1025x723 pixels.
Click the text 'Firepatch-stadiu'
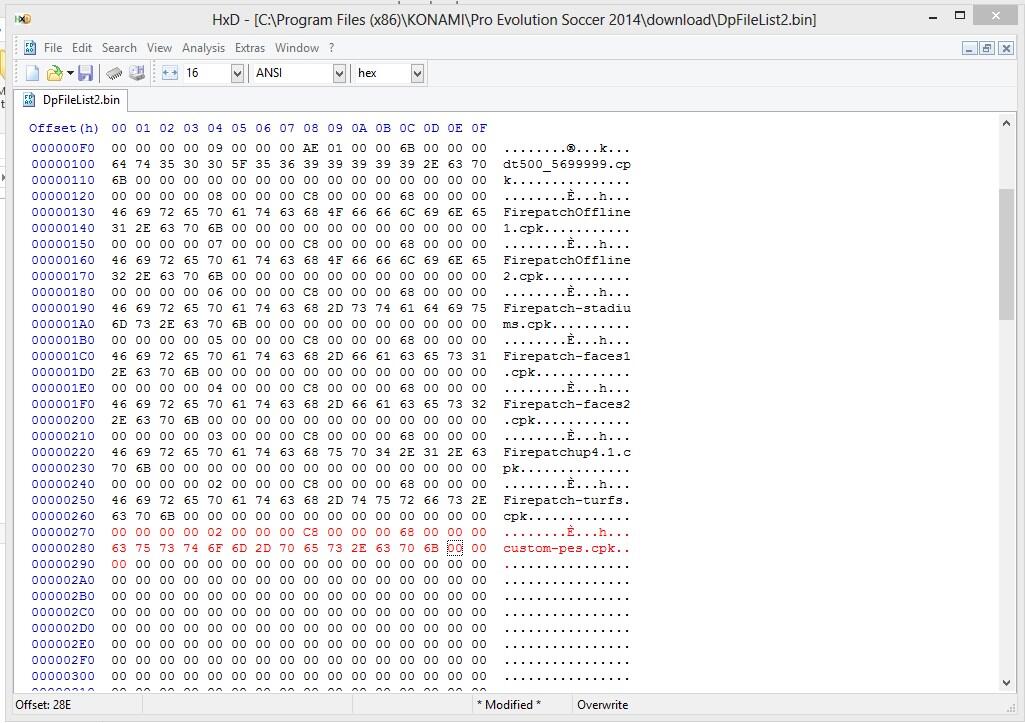pyautogui.click(x=567, y=308)
